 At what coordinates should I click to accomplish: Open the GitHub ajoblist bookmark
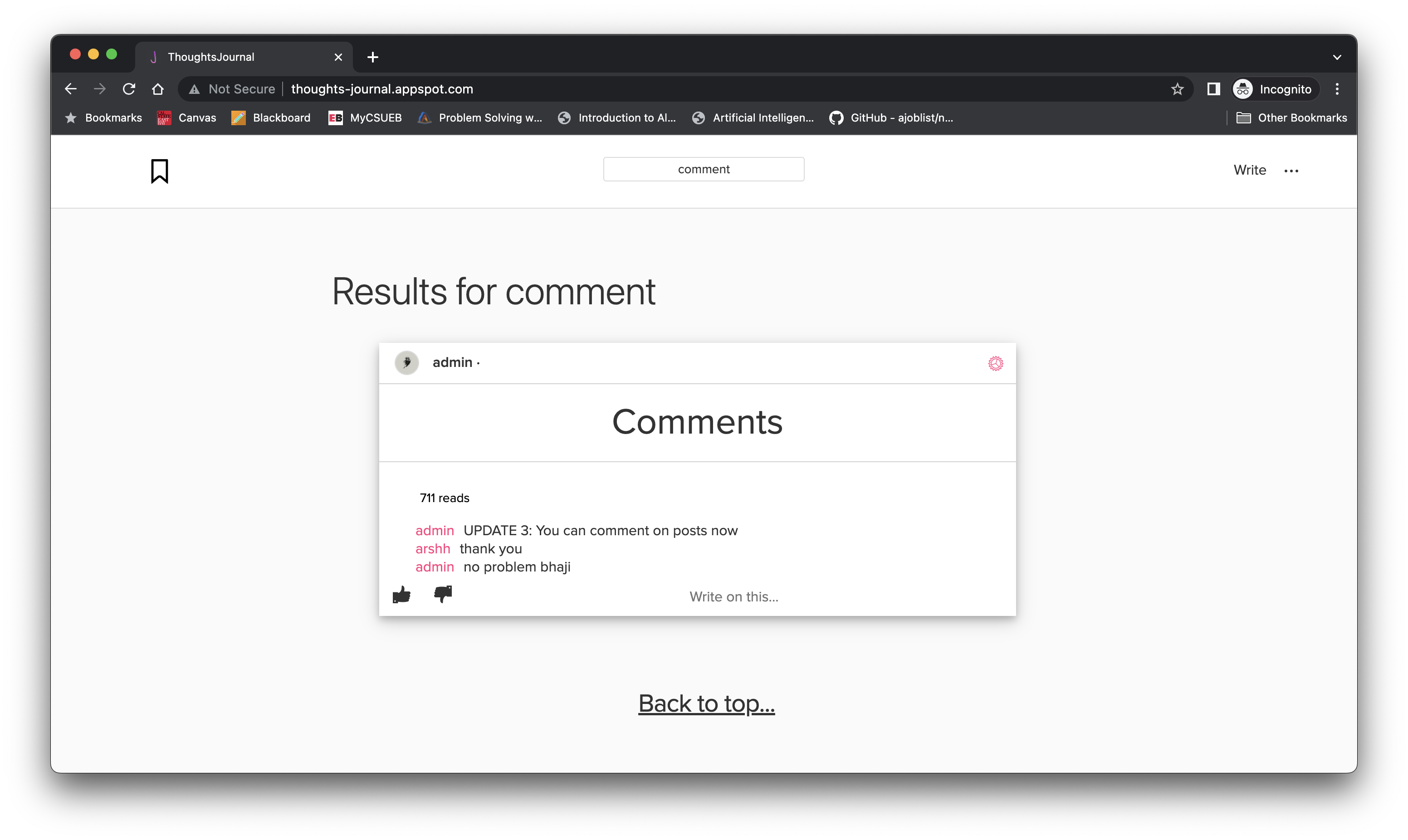click(891, 118)
